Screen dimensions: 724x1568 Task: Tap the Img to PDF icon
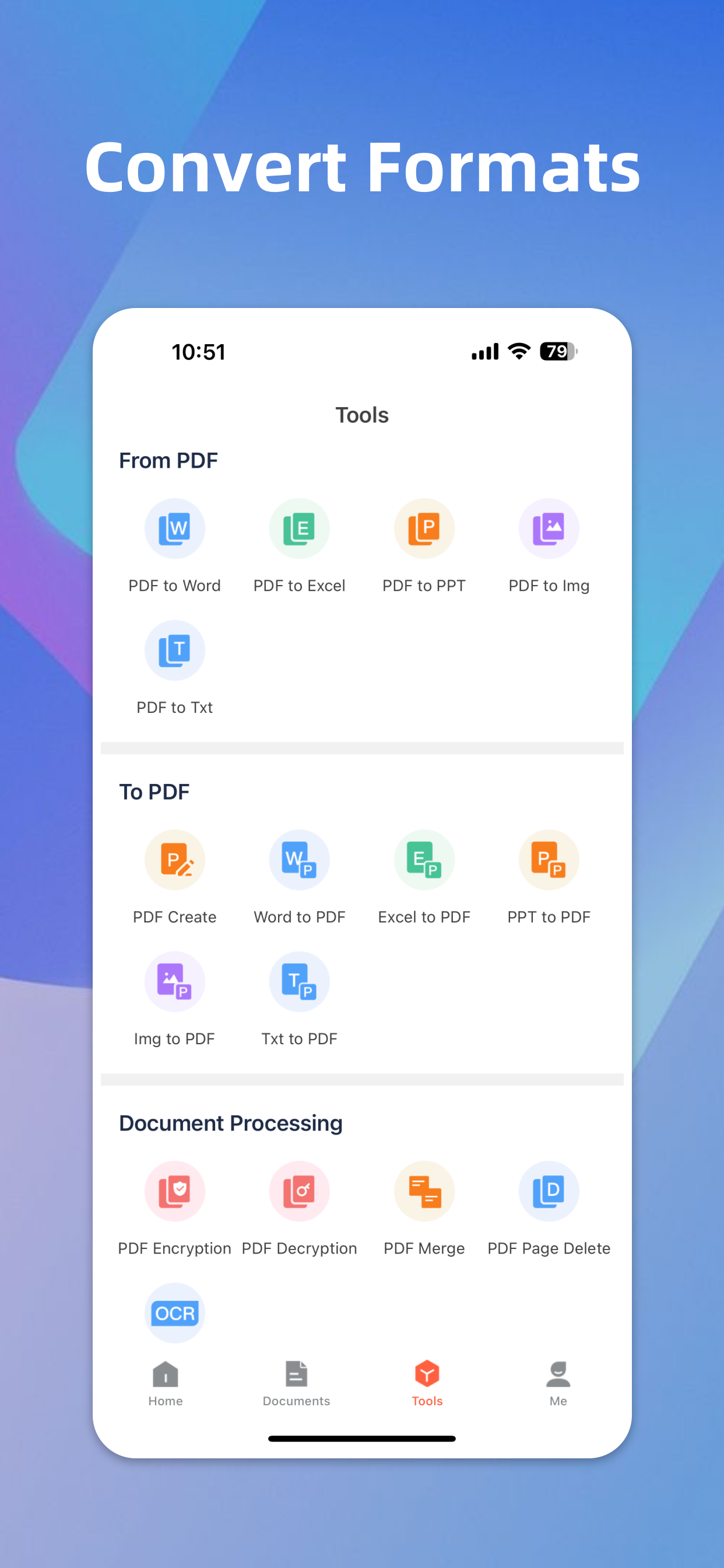click(175, 981)
